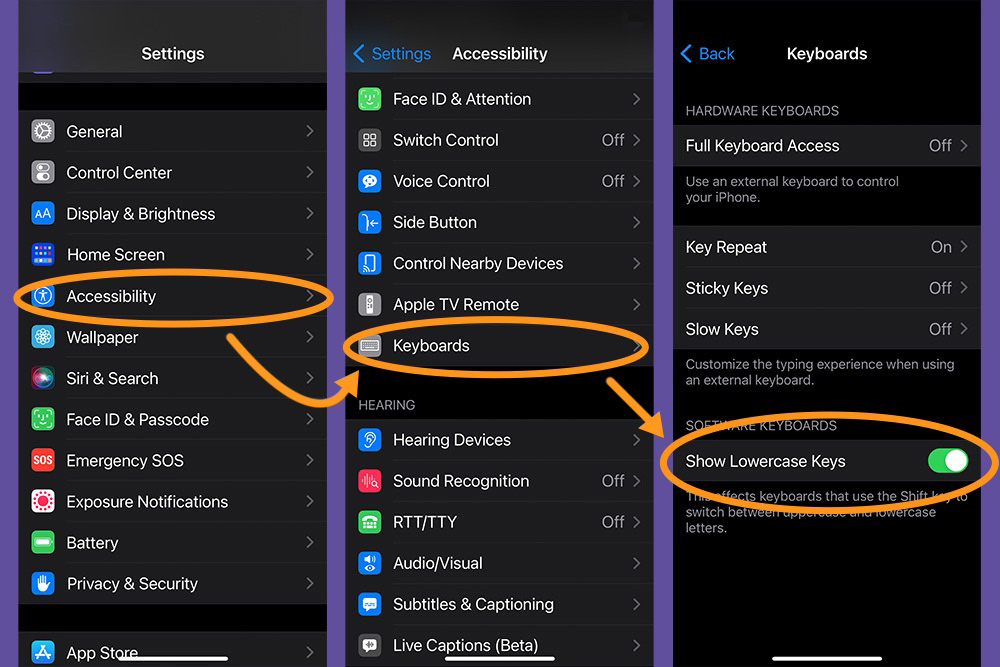Tap the Voice Control icon
This screenshot has width=1000, height=667.
[x=370, y=181]
